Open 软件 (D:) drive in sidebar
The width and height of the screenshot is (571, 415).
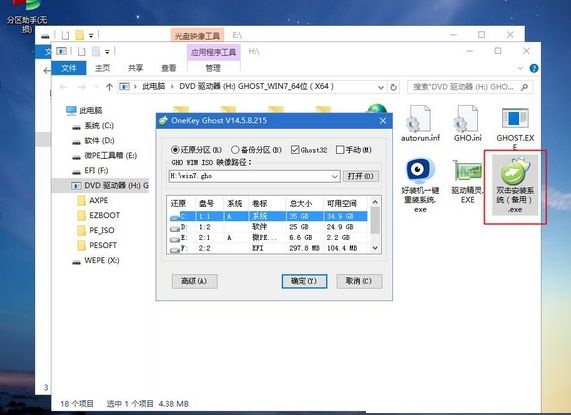(93, 141)
